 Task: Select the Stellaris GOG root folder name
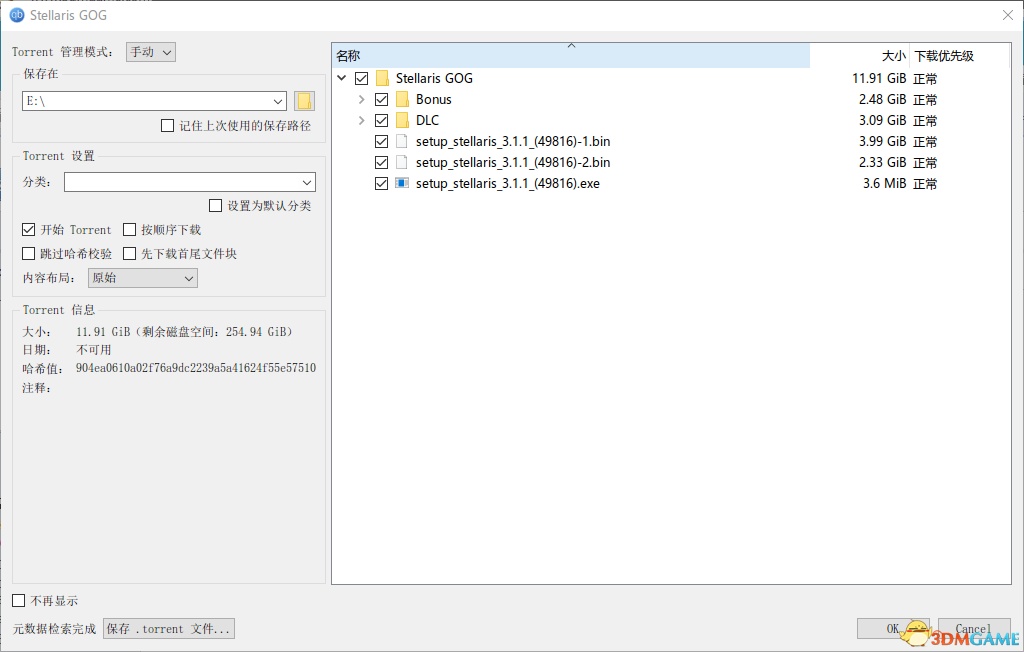coord(434,78)
